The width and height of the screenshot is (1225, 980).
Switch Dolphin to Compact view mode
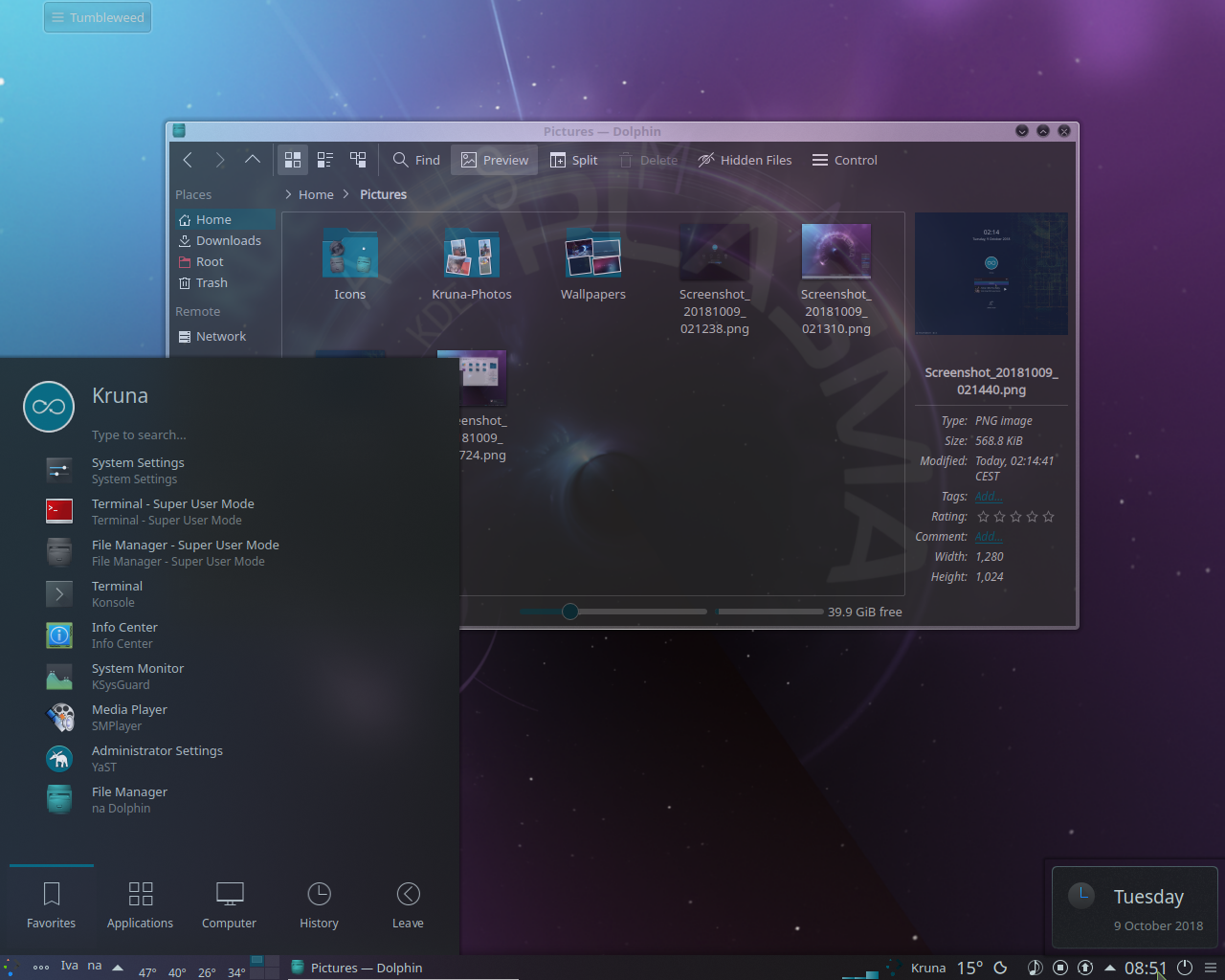pyautogui.click(x=325, y=160)
